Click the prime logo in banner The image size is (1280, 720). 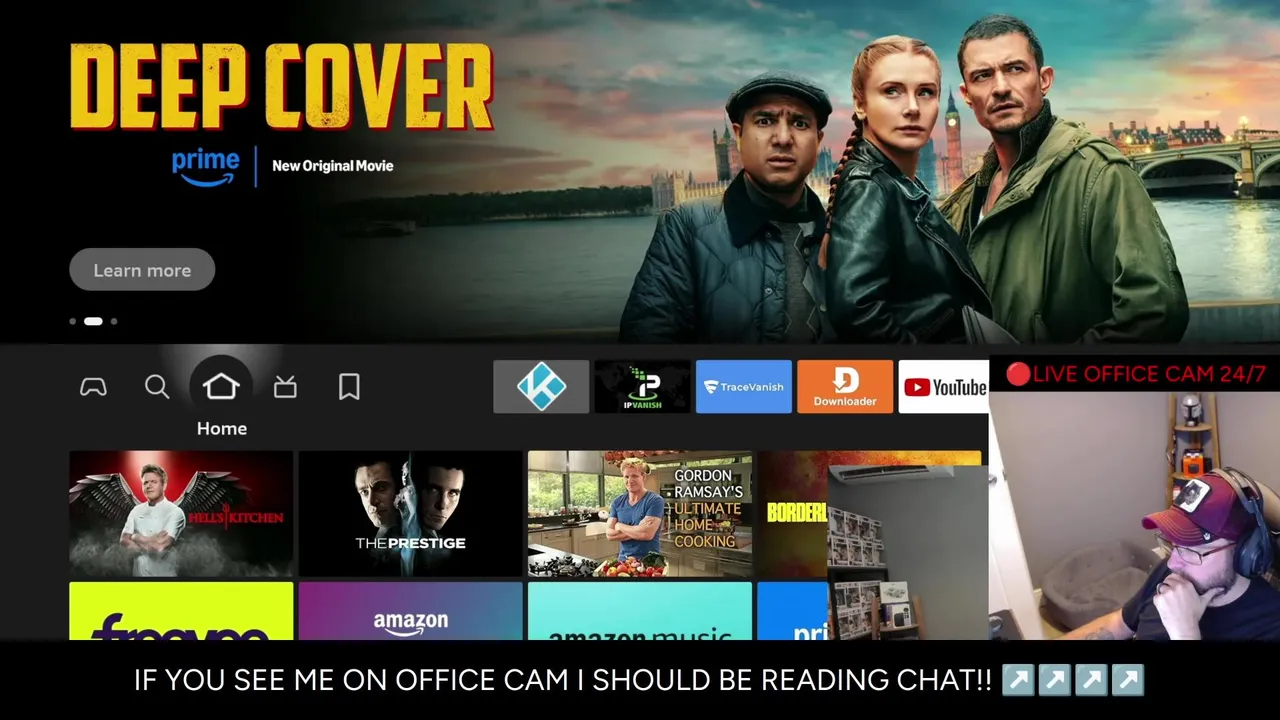tap(206, 166)
